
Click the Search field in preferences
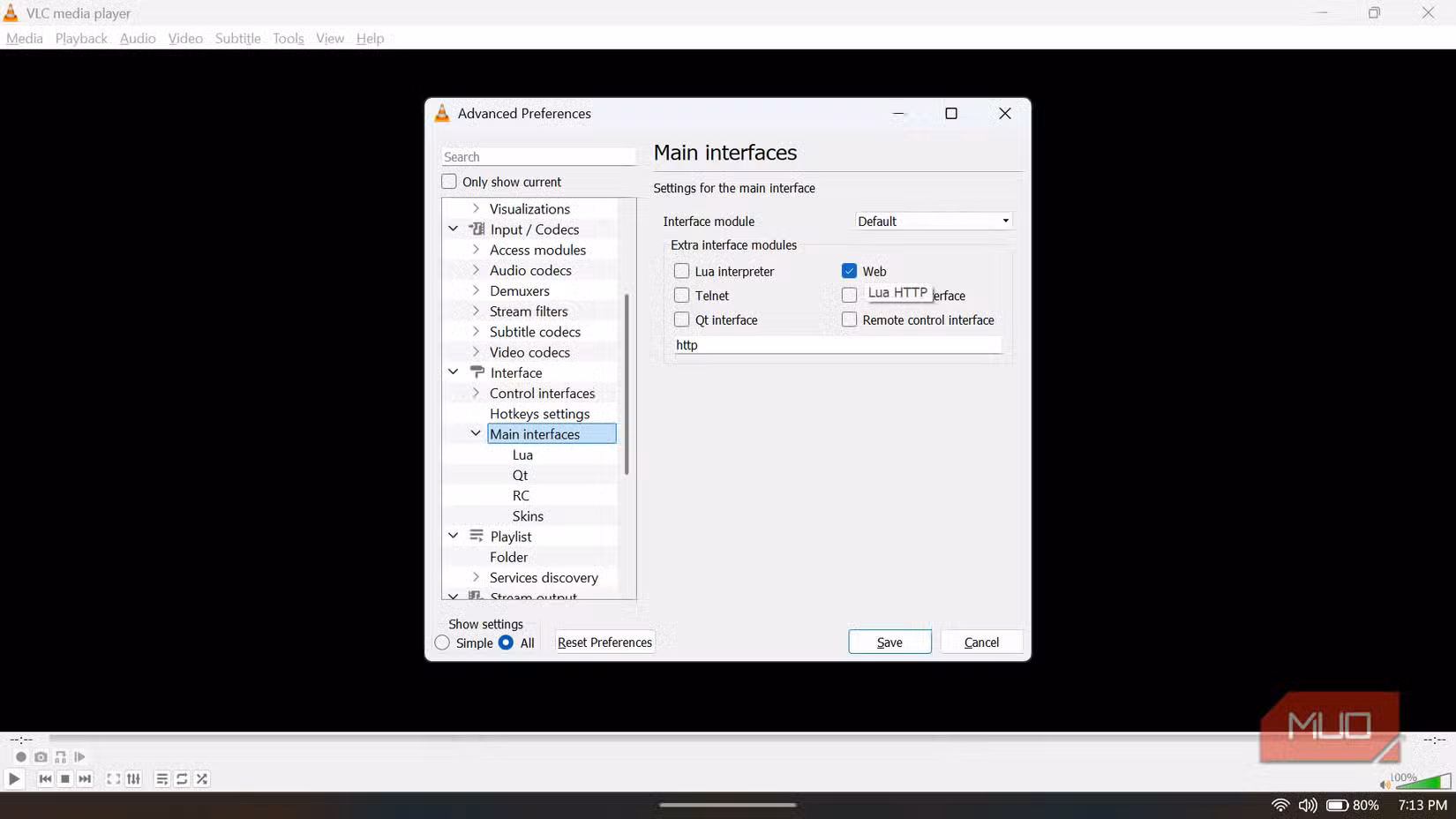click(538, 157)
